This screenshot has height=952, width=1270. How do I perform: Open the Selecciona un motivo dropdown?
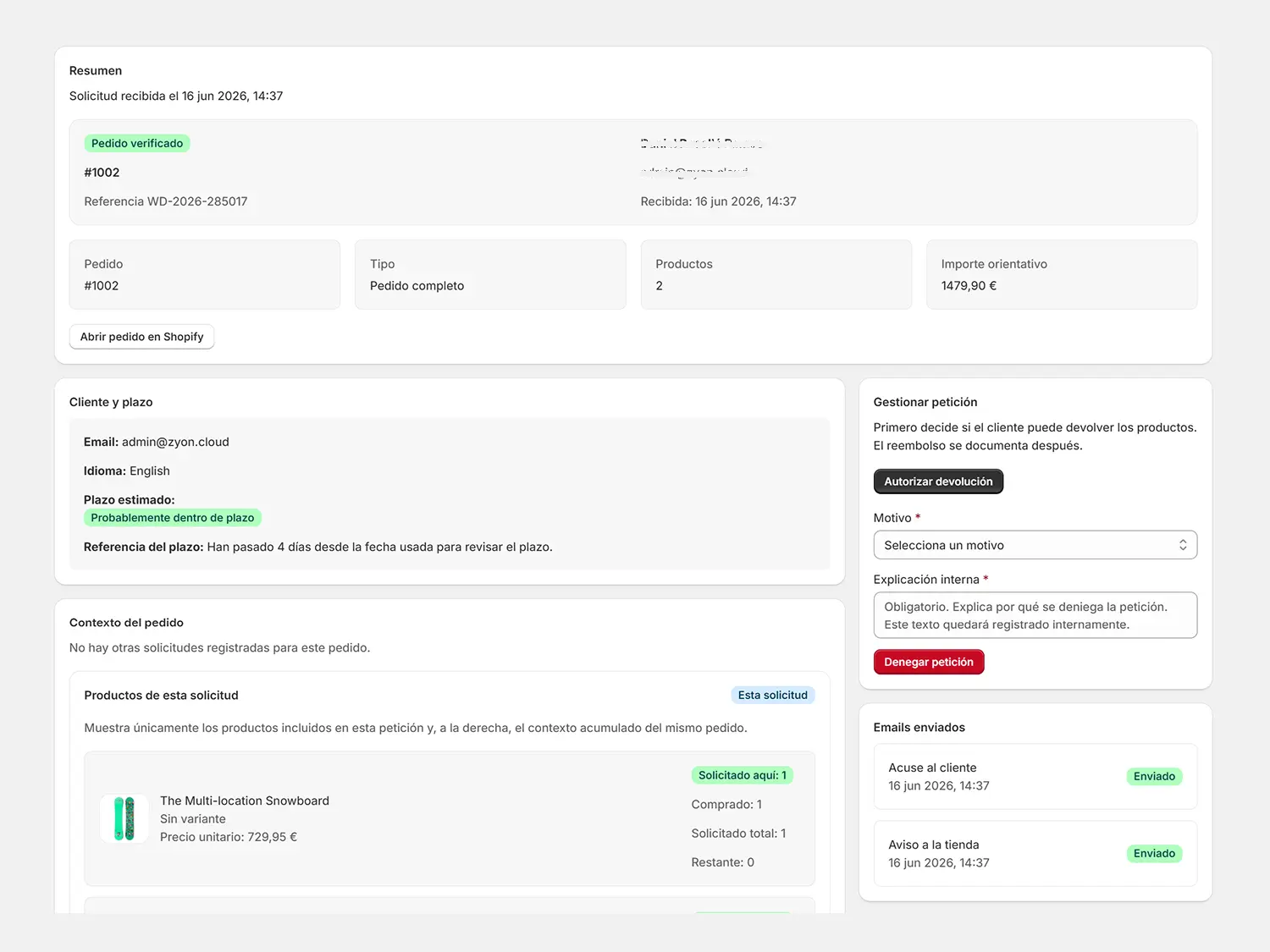click(x=1035, y=545)
